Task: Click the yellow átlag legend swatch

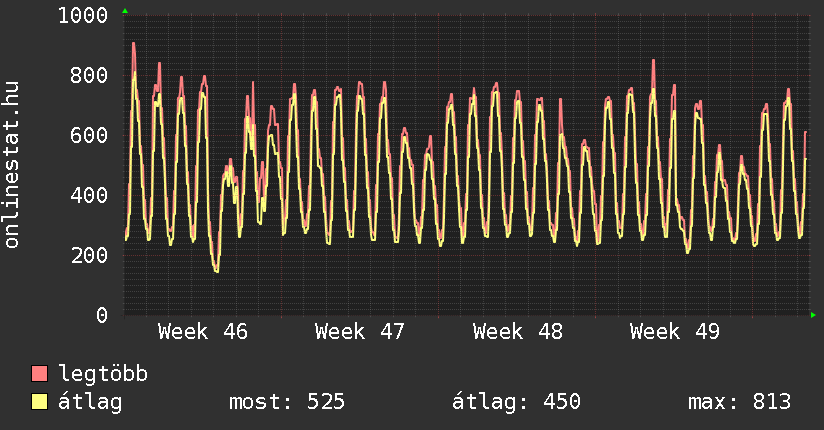Action: 40,402
